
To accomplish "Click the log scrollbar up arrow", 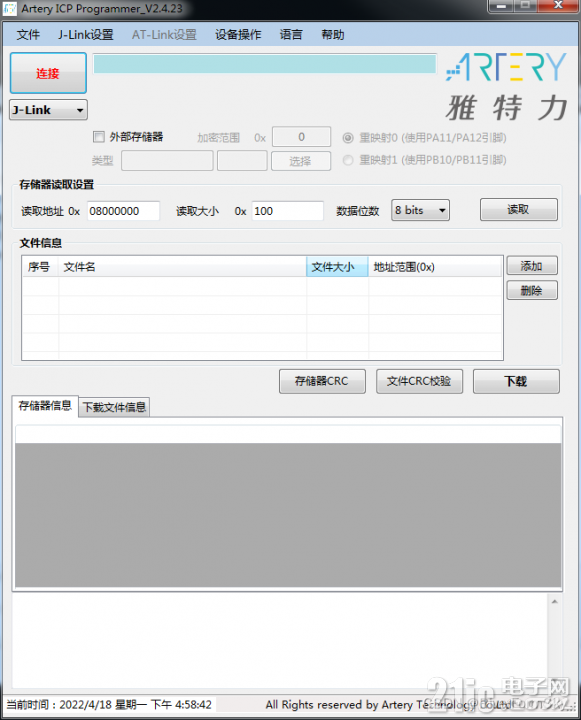I will pyautogui.click(x=555, y=602).
